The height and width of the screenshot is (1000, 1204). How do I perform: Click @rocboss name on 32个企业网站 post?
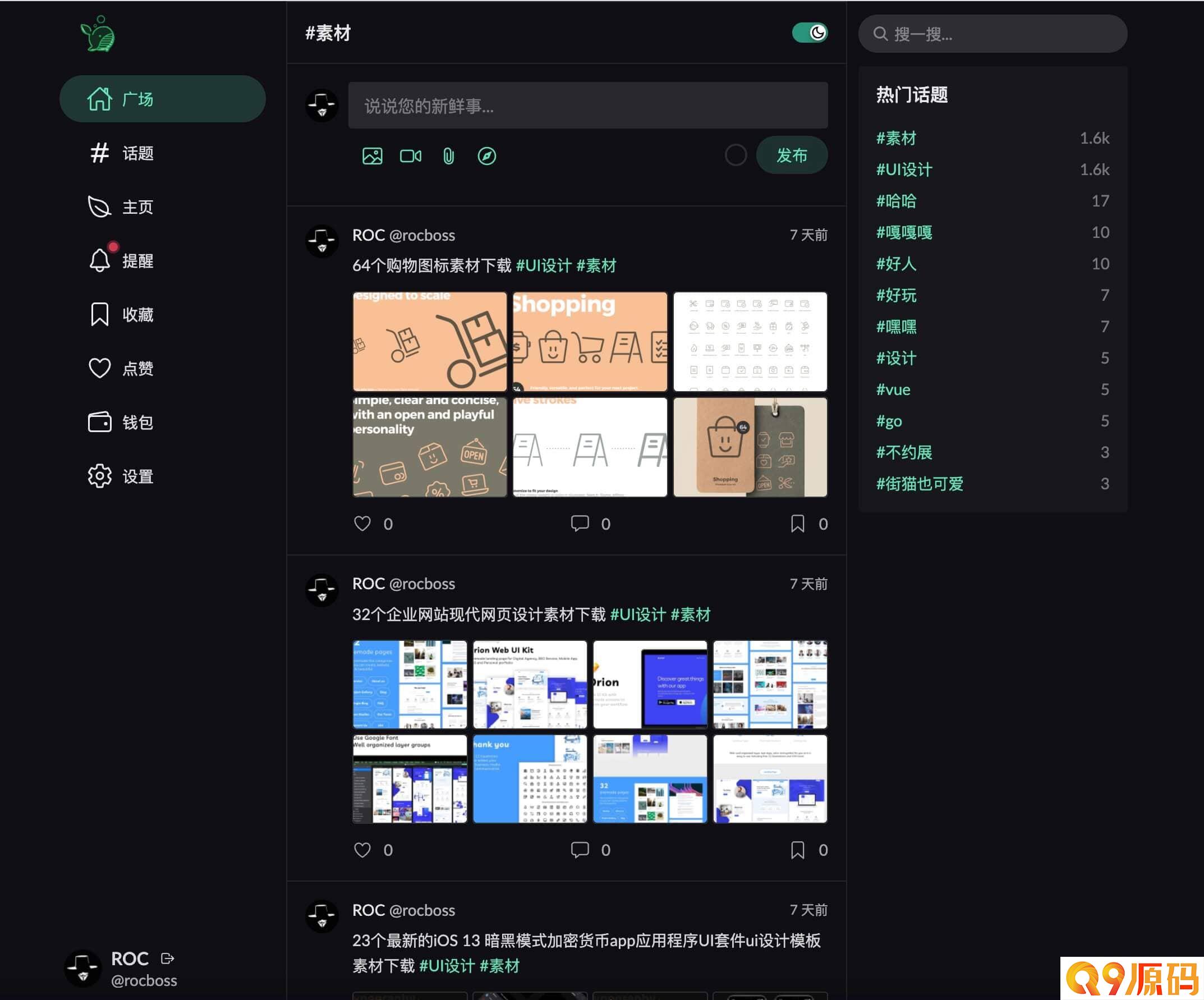(422, 584)
